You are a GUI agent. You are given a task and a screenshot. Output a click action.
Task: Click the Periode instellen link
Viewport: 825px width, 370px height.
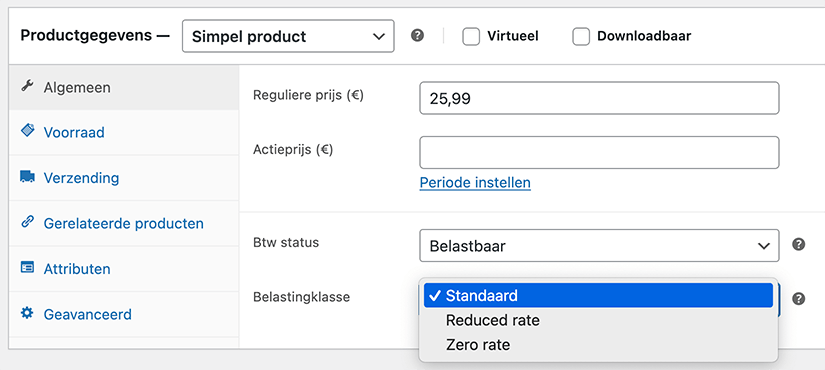[x=475, y=183]
